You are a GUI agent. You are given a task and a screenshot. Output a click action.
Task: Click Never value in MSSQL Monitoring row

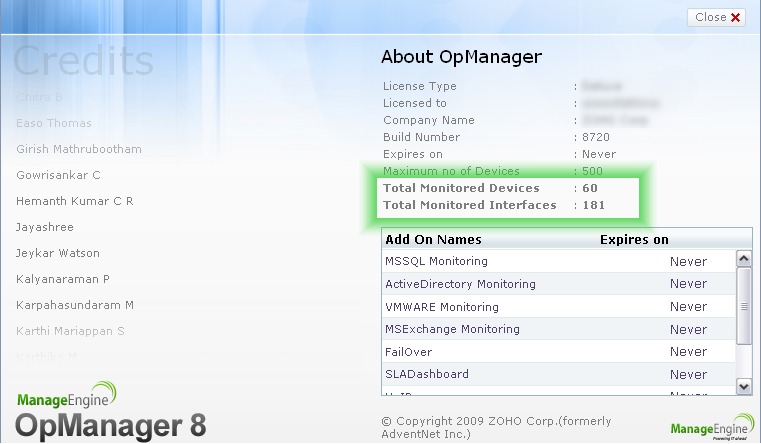coord(688,262)
